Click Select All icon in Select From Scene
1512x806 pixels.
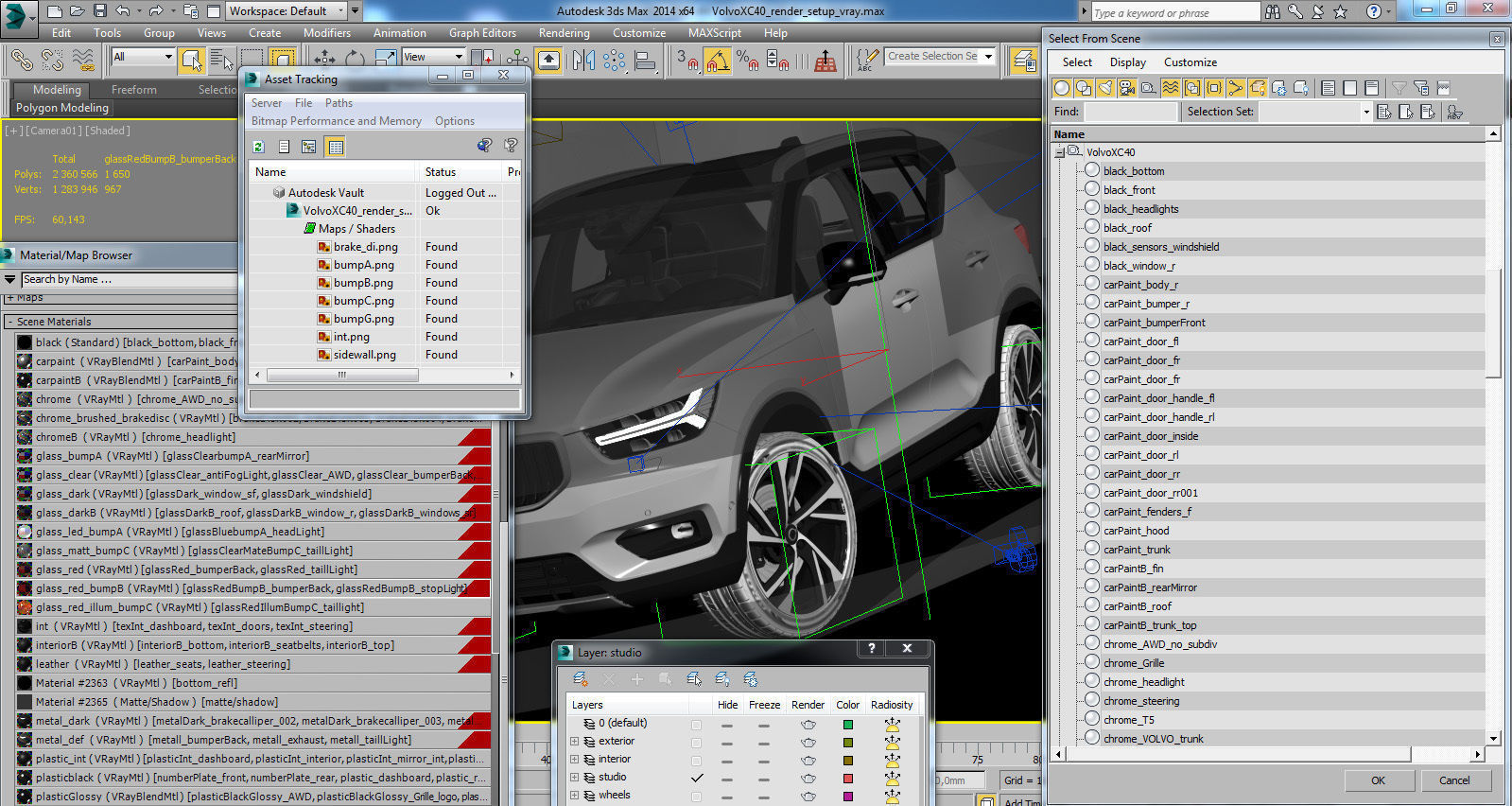click(1328, 88)
